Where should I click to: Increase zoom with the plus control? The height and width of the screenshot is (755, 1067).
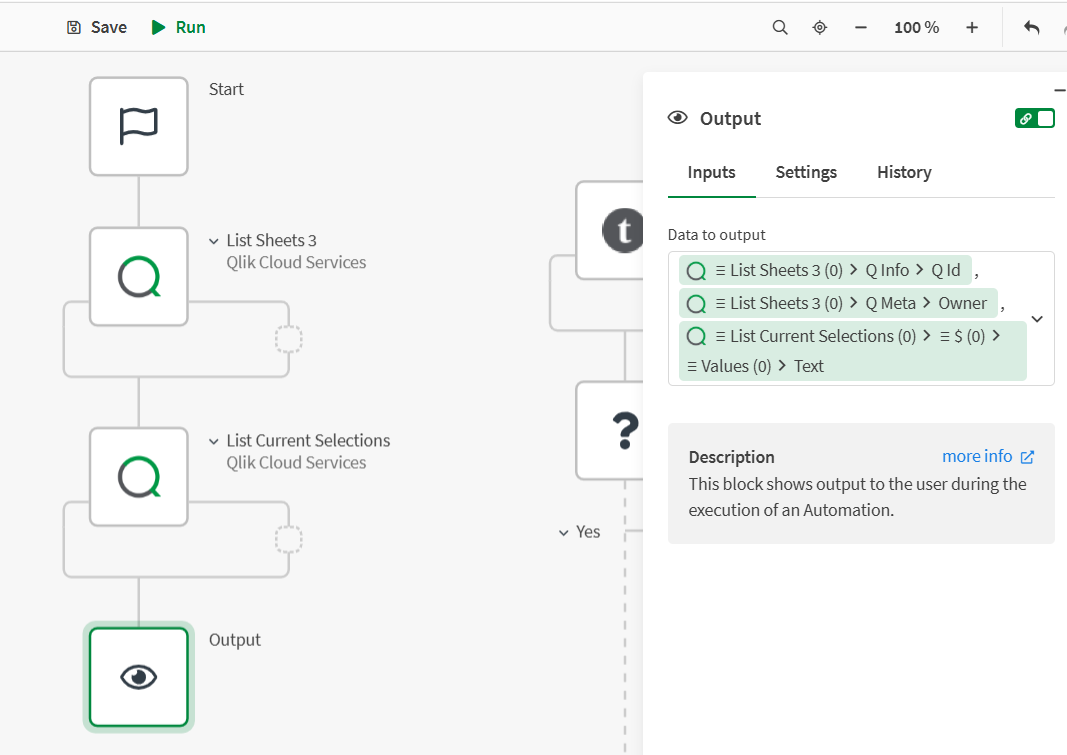point(971,27)
